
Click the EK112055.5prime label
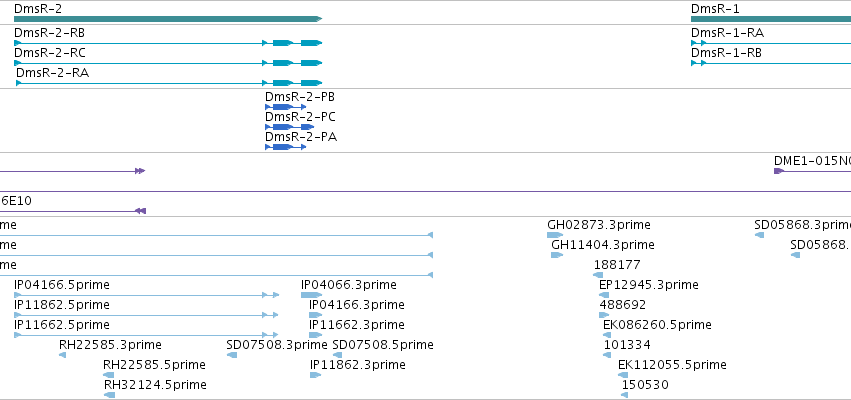point(672,365)
